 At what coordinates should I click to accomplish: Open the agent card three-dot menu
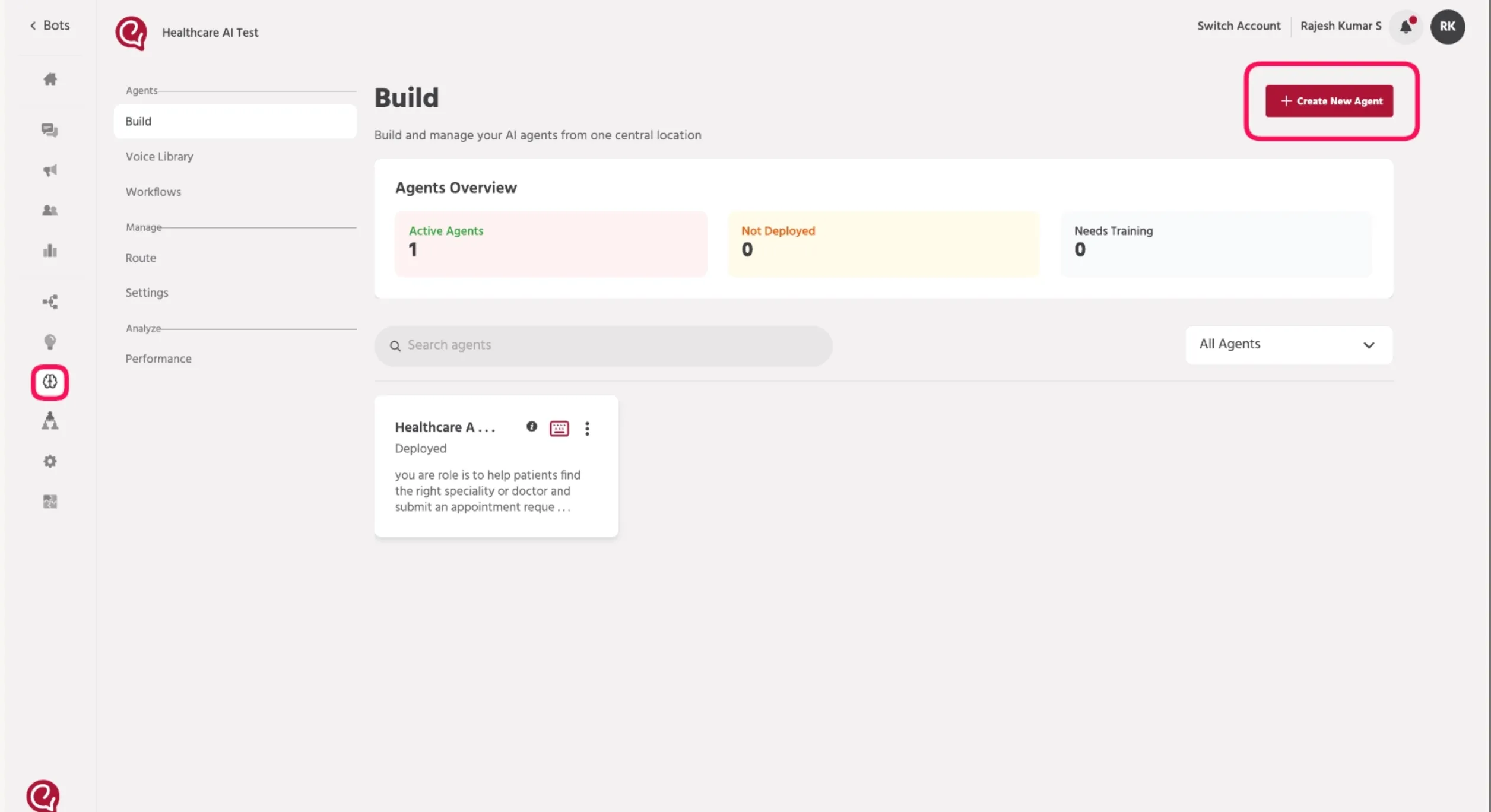click(587, 429)
